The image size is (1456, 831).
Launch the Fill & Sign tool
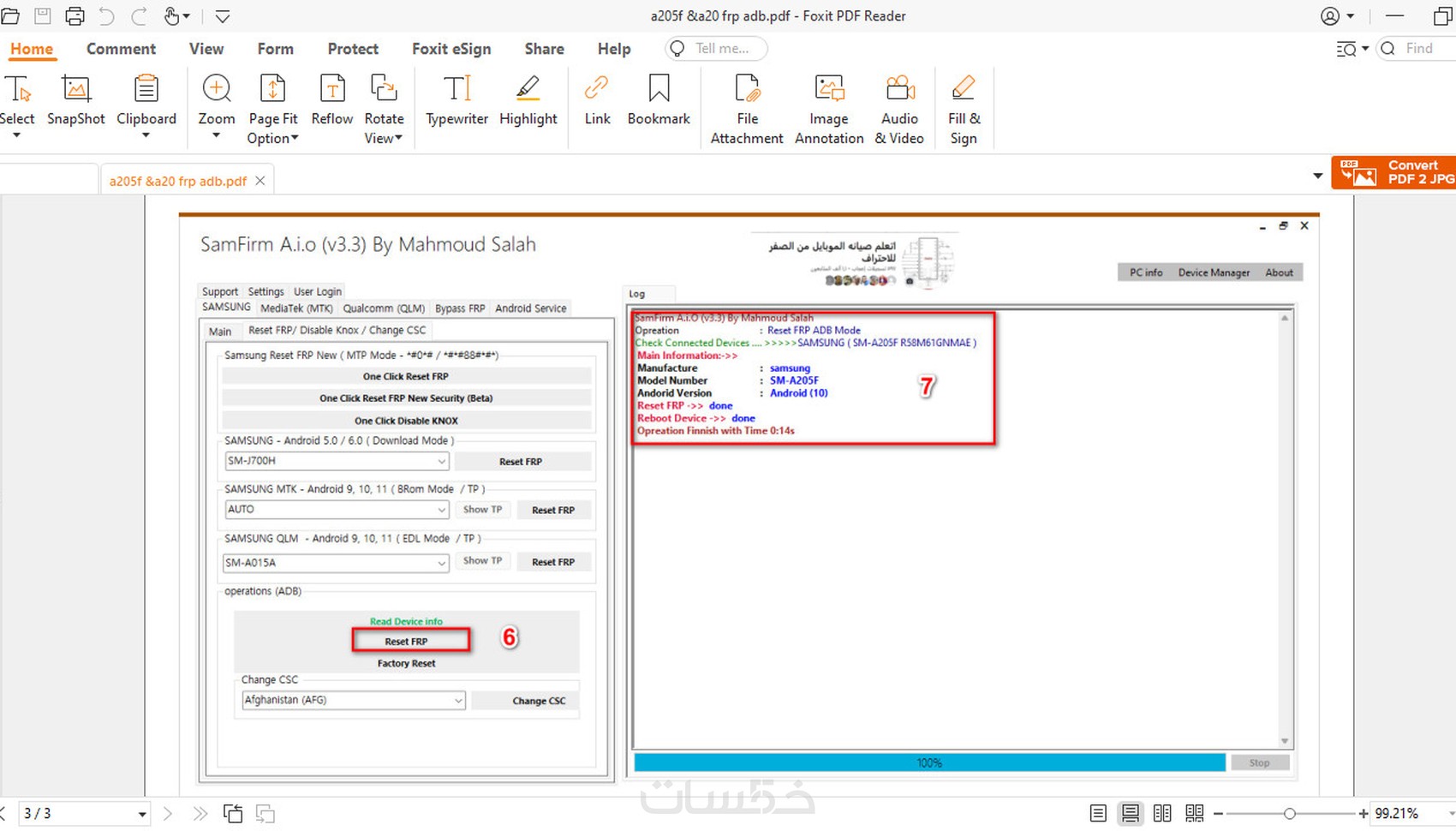point(964,110)
